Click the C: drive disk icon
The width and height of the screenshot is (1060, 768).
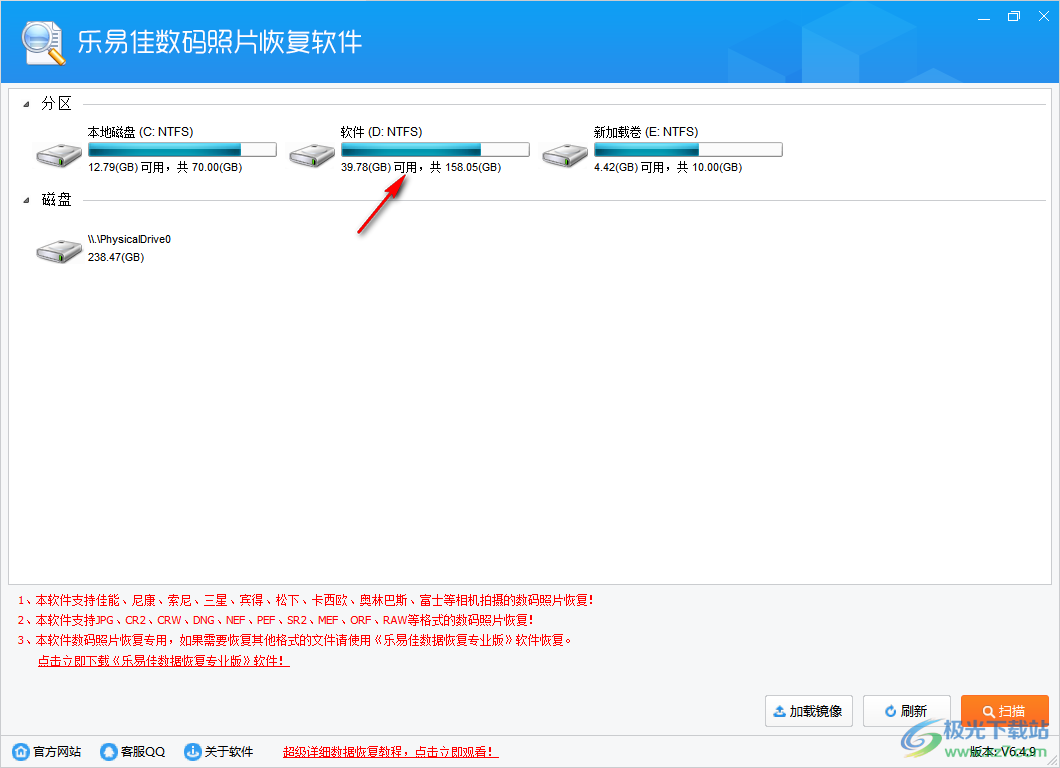(59, 155)
